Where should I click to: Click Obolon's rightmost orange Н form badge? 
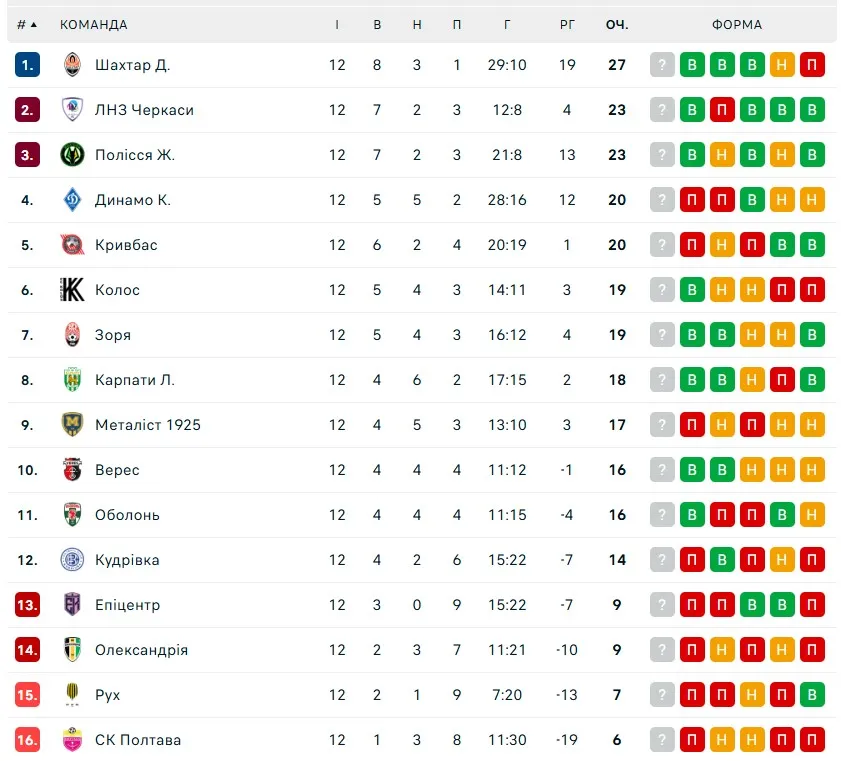813,515
